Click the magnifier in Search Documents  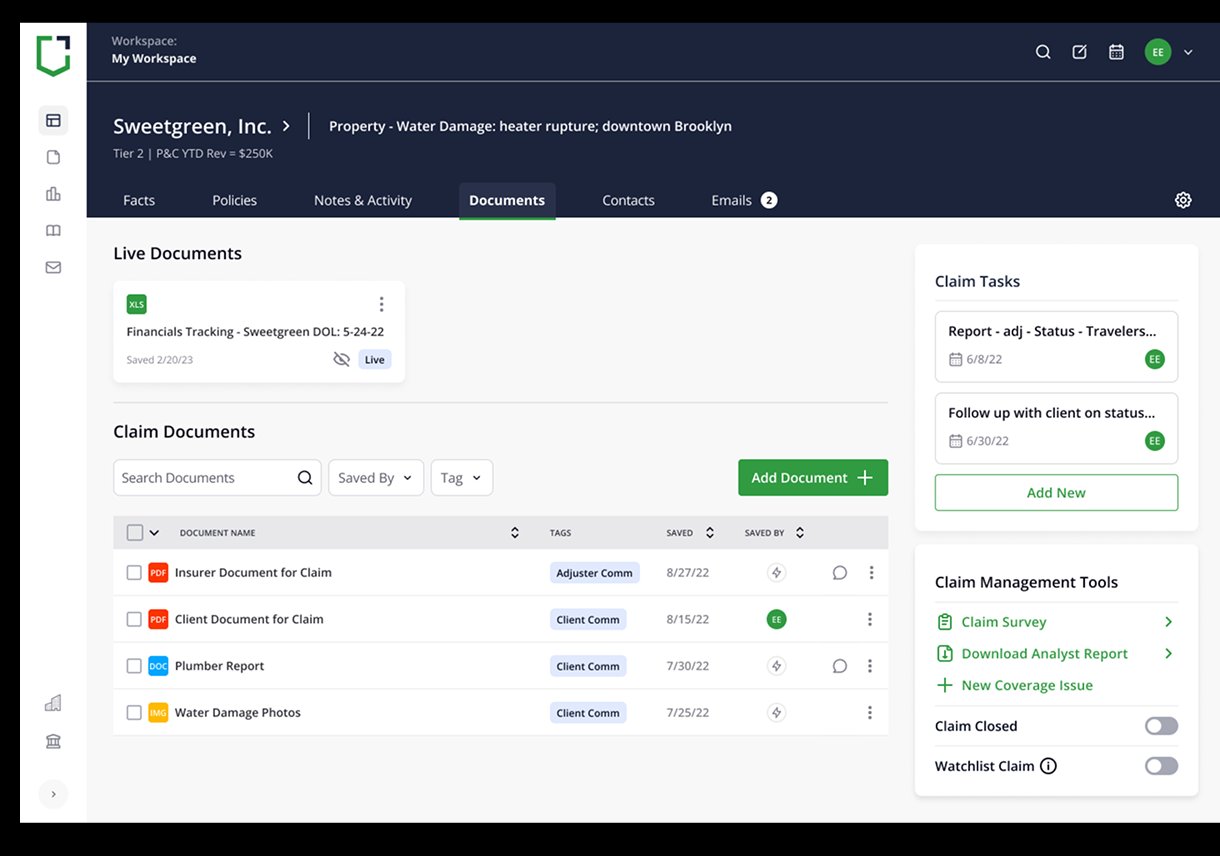tap(305, 478)
